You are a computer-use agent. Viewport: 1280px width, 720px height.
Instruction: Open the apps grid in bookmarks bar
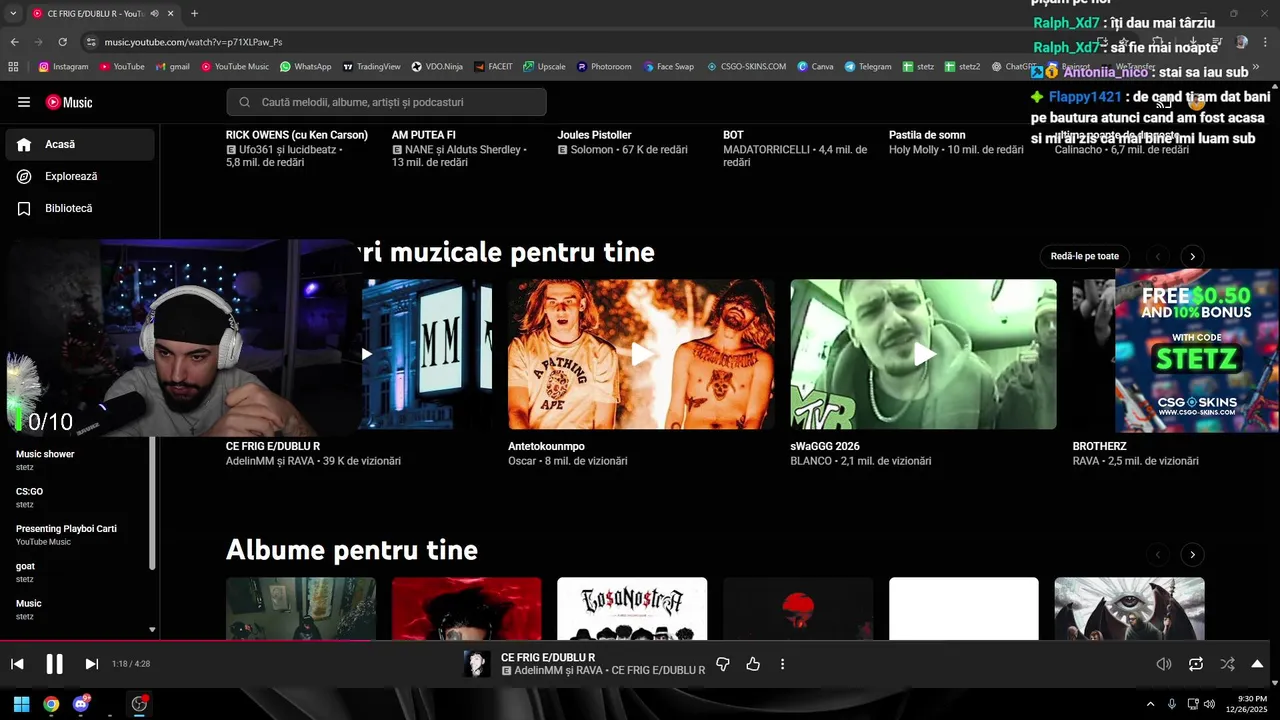(x=13, y=67)
